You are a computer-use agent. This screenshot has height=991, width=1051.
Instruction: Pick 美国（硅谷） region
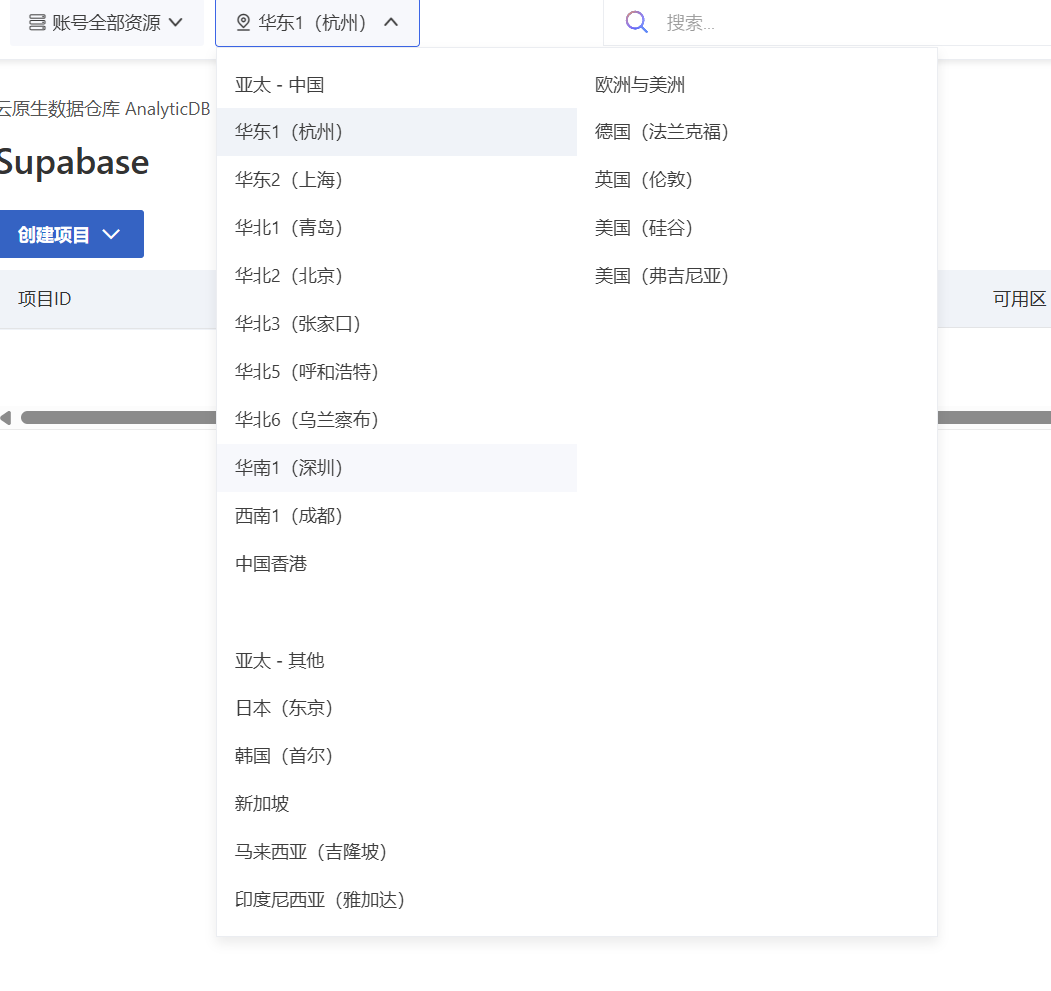(644, 228)
